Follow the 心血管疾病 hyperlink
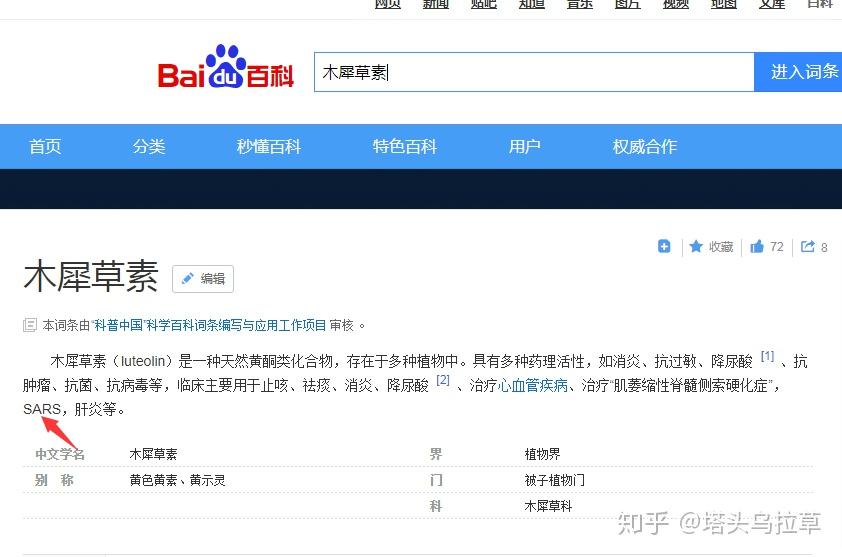This screenshot has width=842, height=557. [533, 385]
